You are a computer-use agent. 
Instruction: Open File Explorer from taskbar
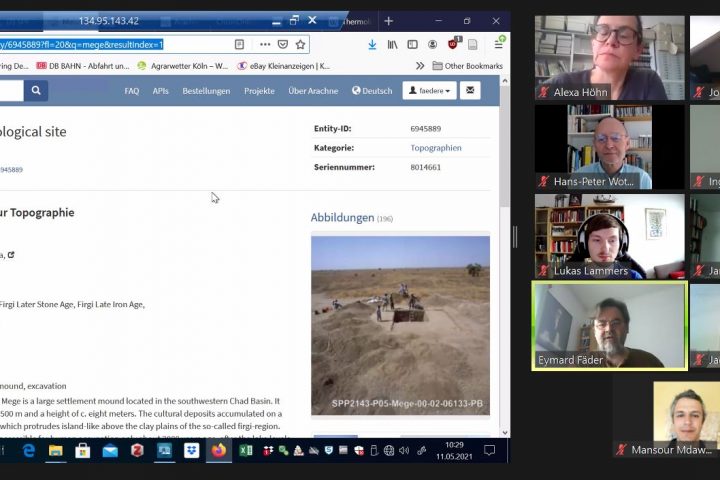[56, 451]
